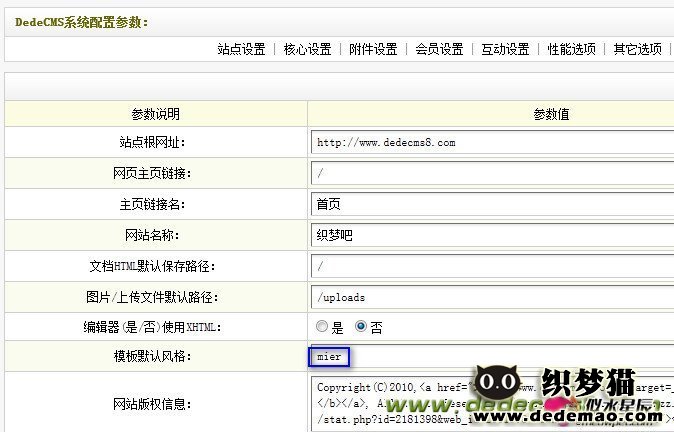
Task: Click the 文档HTML默认保存路径 label
Action: (x=152, y=266)
